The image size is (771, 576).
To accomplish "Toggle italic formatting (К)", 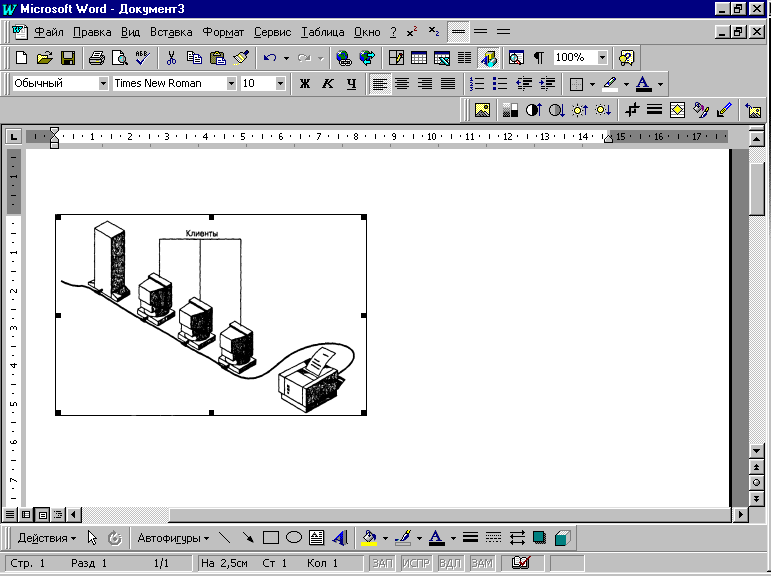I will 328,84.
